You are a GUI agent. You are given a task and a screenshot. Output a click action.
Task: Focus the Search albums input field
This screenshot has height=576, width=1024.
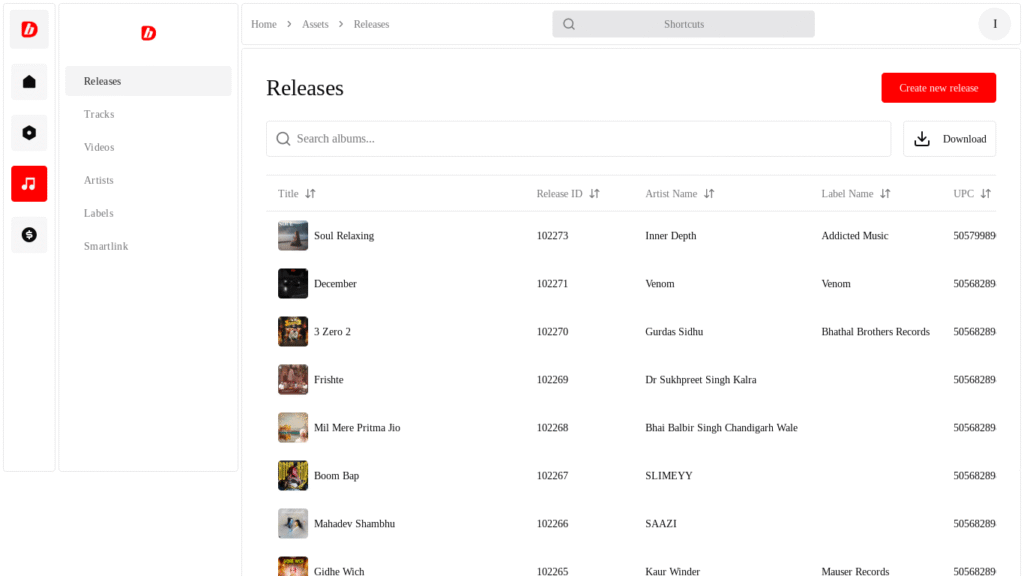tap(579, 138)
